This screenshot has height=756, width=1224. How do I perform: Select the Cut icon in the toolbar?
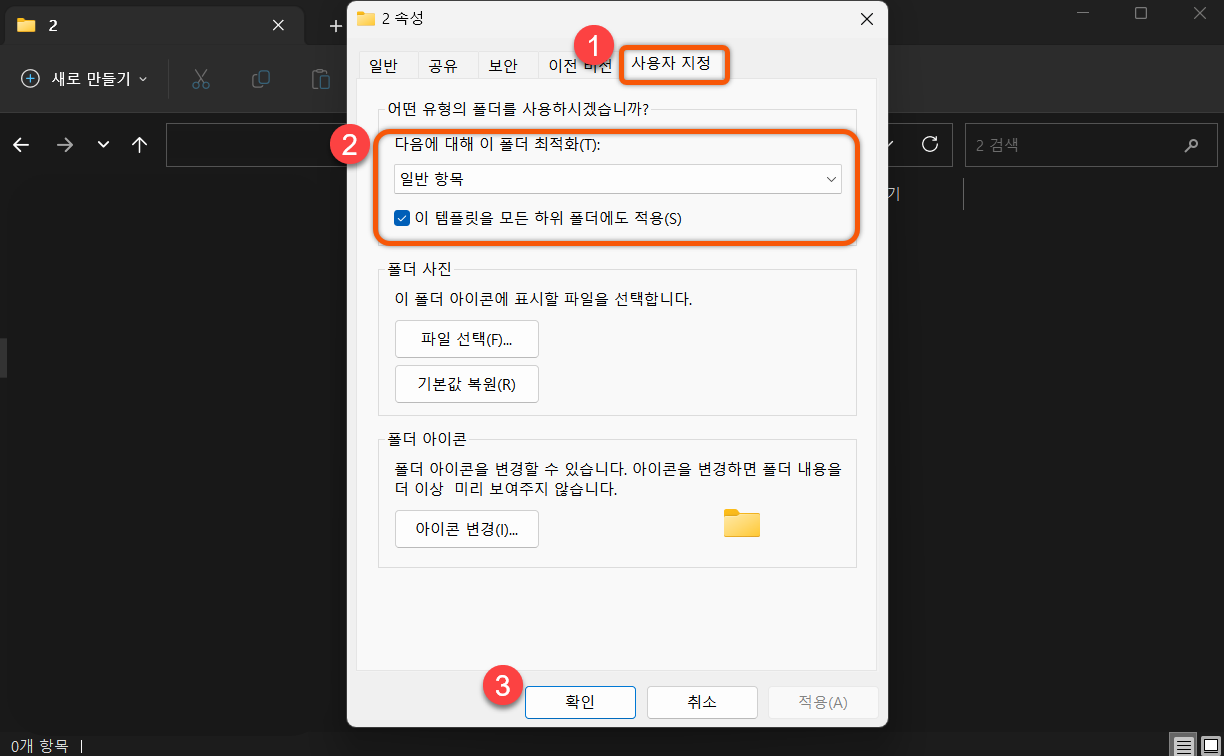pos(200,79)
